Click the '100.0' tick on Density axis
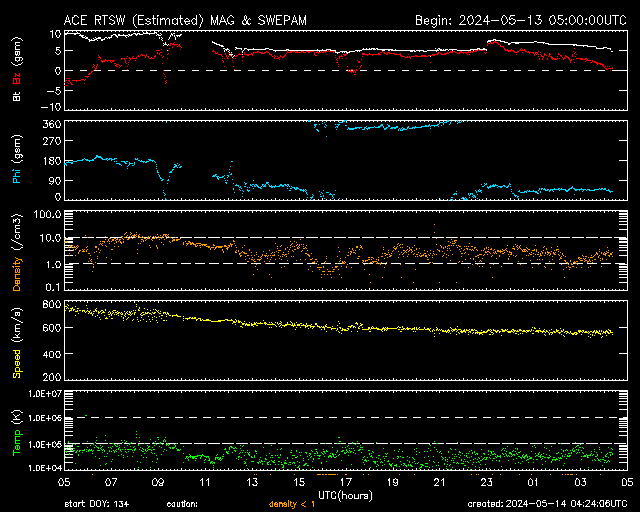Image resolution: width=640 pixels, height=512 pixels. 48,214
